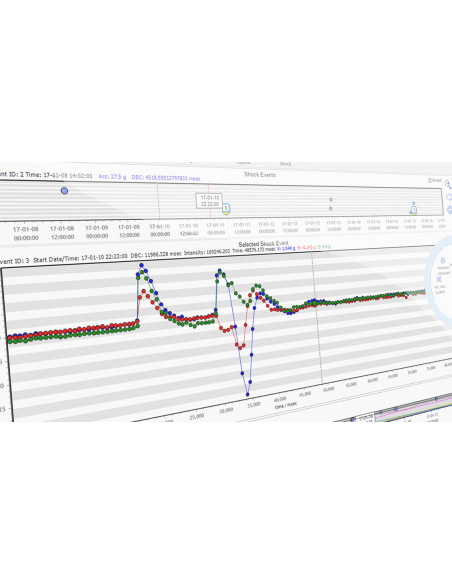Click the lowest blue data point in the graph
This screenshot has width=452, height=584.
click(x=248, y=394)
